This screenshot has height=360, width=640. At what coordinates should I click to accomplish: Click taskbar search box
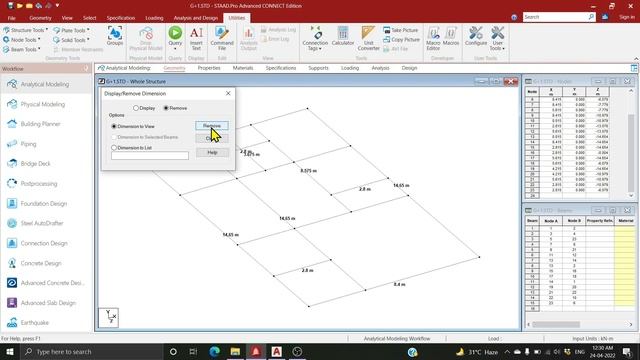coord(91,351)
